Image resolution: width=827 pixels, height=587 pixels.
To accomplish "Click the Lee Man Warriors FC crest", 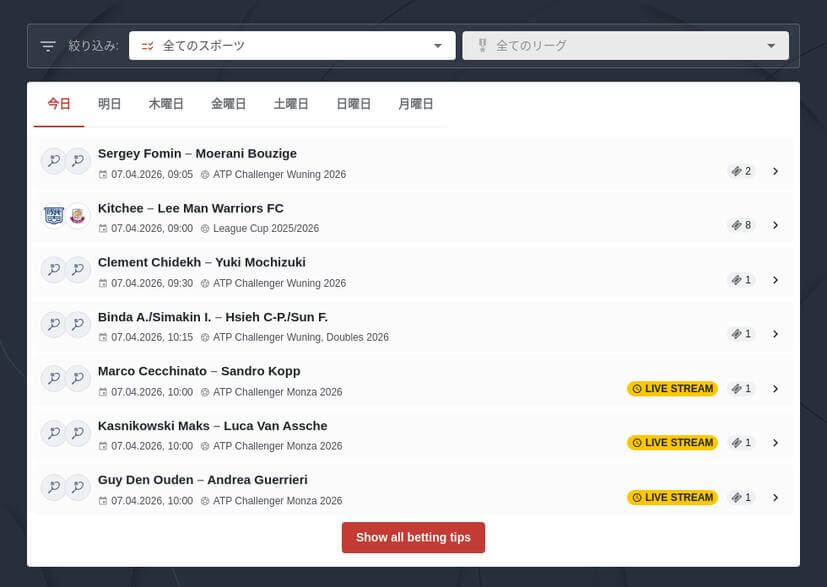I will click(78, 215).
